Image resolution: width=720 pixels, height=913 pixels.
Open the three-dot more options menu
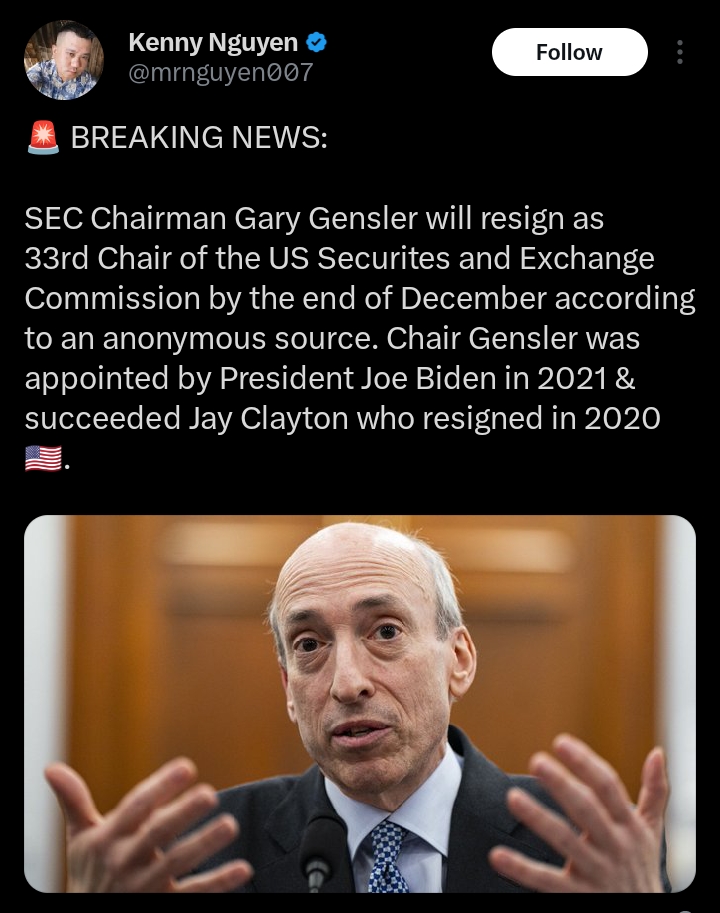[x=679, y=52]
